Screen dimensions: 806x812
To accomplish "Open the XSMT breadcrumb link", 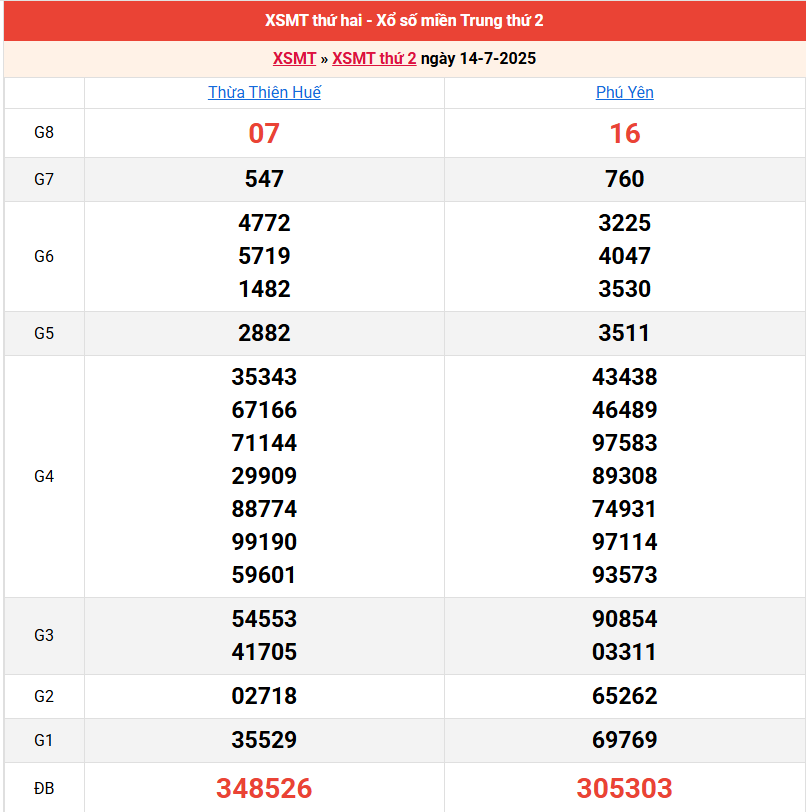I will 294,58.
